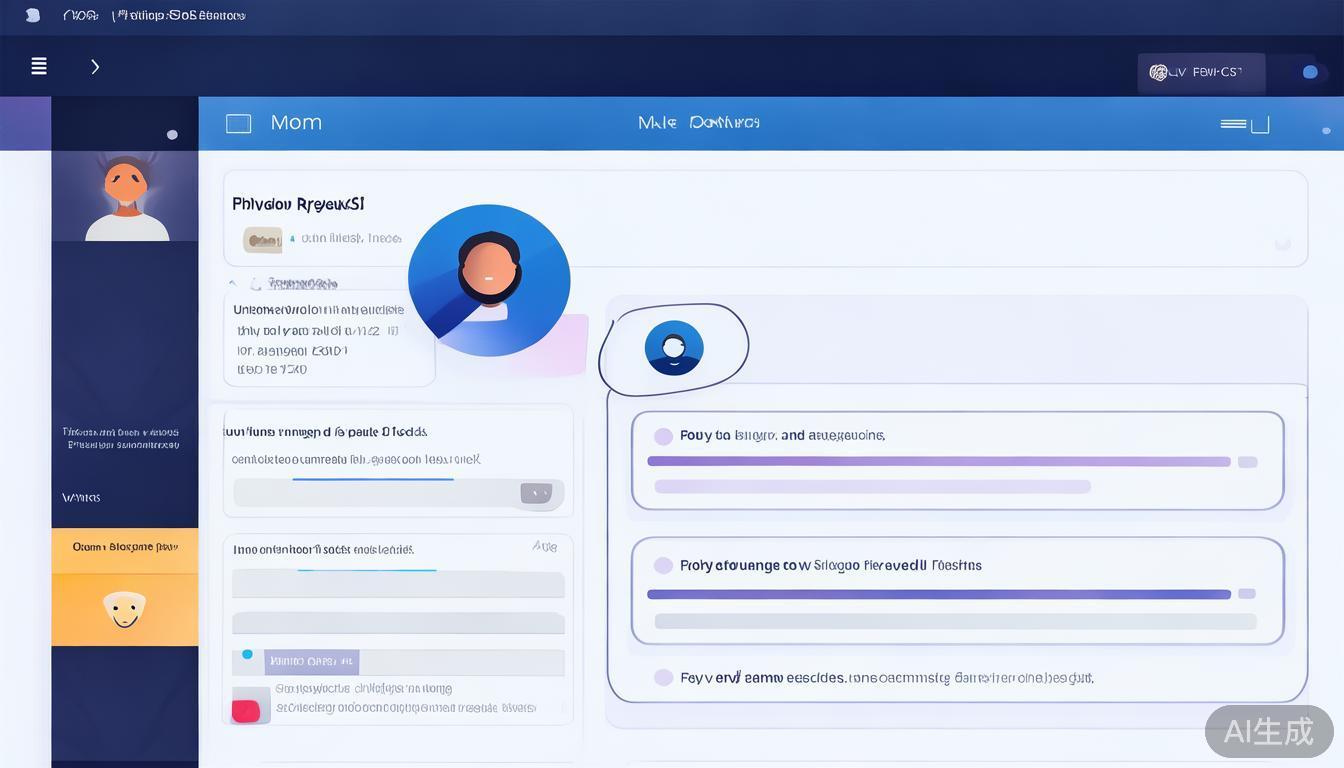The width and height of the screenshot is (1344, 768).
Task: Select the Mom tab in blue header
Action: (296, 123)
